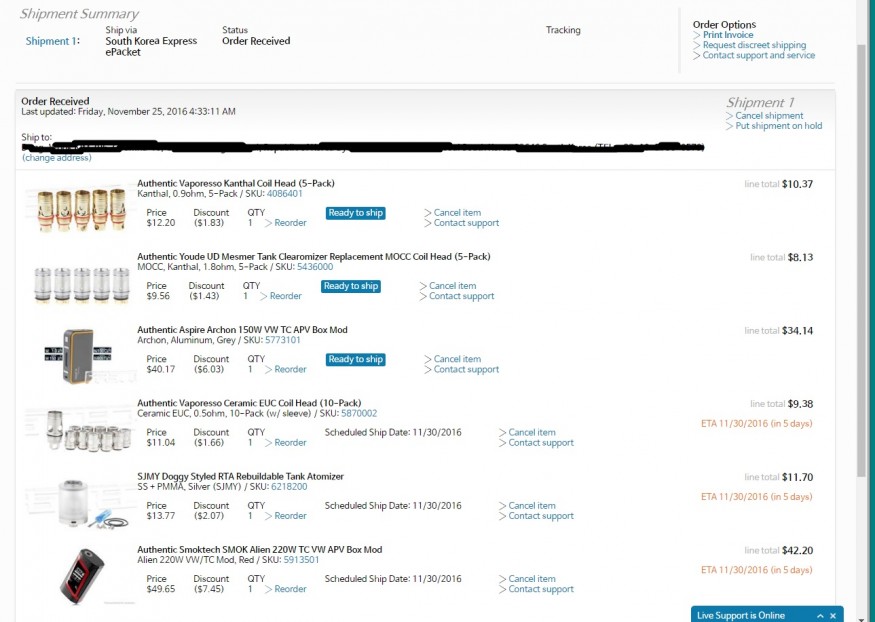
Task: Click Ready to ship badge for Youde Mesmer
Action: [351, 286]
